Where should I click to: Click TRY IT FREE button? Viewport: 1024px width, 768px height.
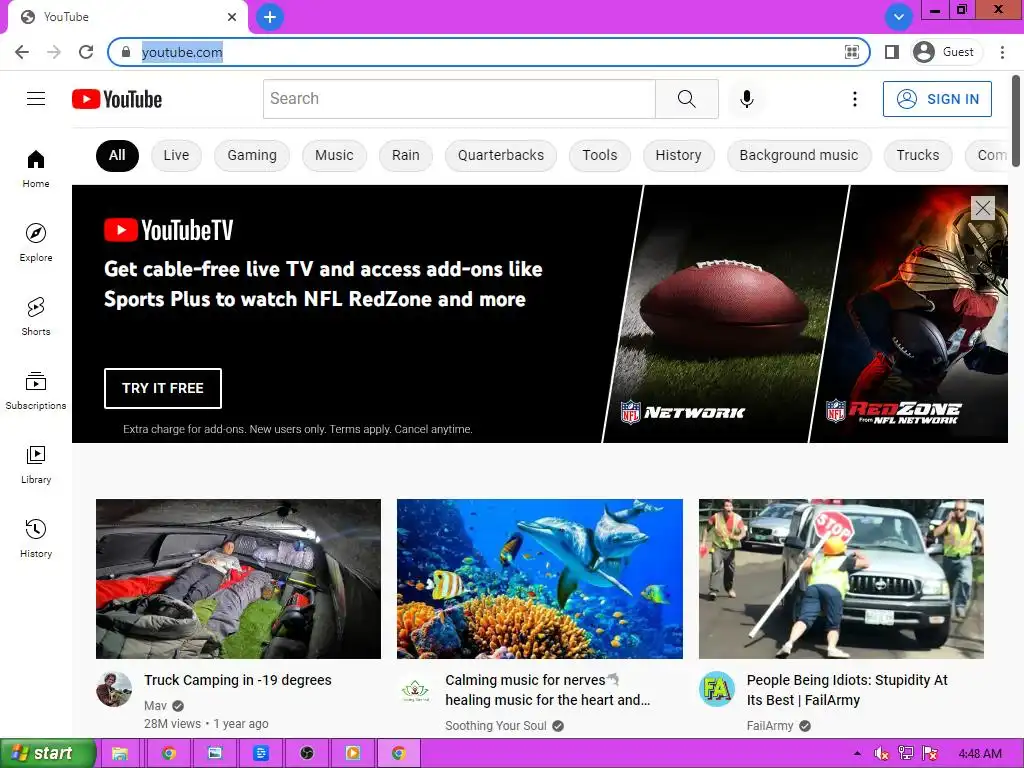pyautogui.click(x=163, y=389)
